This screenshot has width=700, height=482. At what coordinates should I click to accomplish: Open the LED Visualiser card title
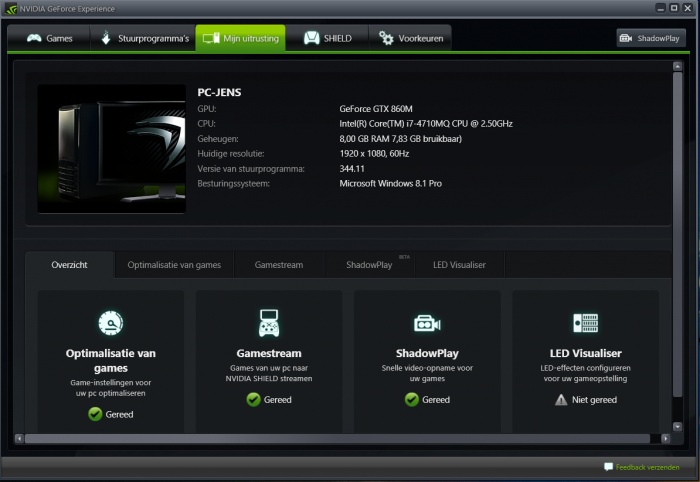click(x=586, y=353)
